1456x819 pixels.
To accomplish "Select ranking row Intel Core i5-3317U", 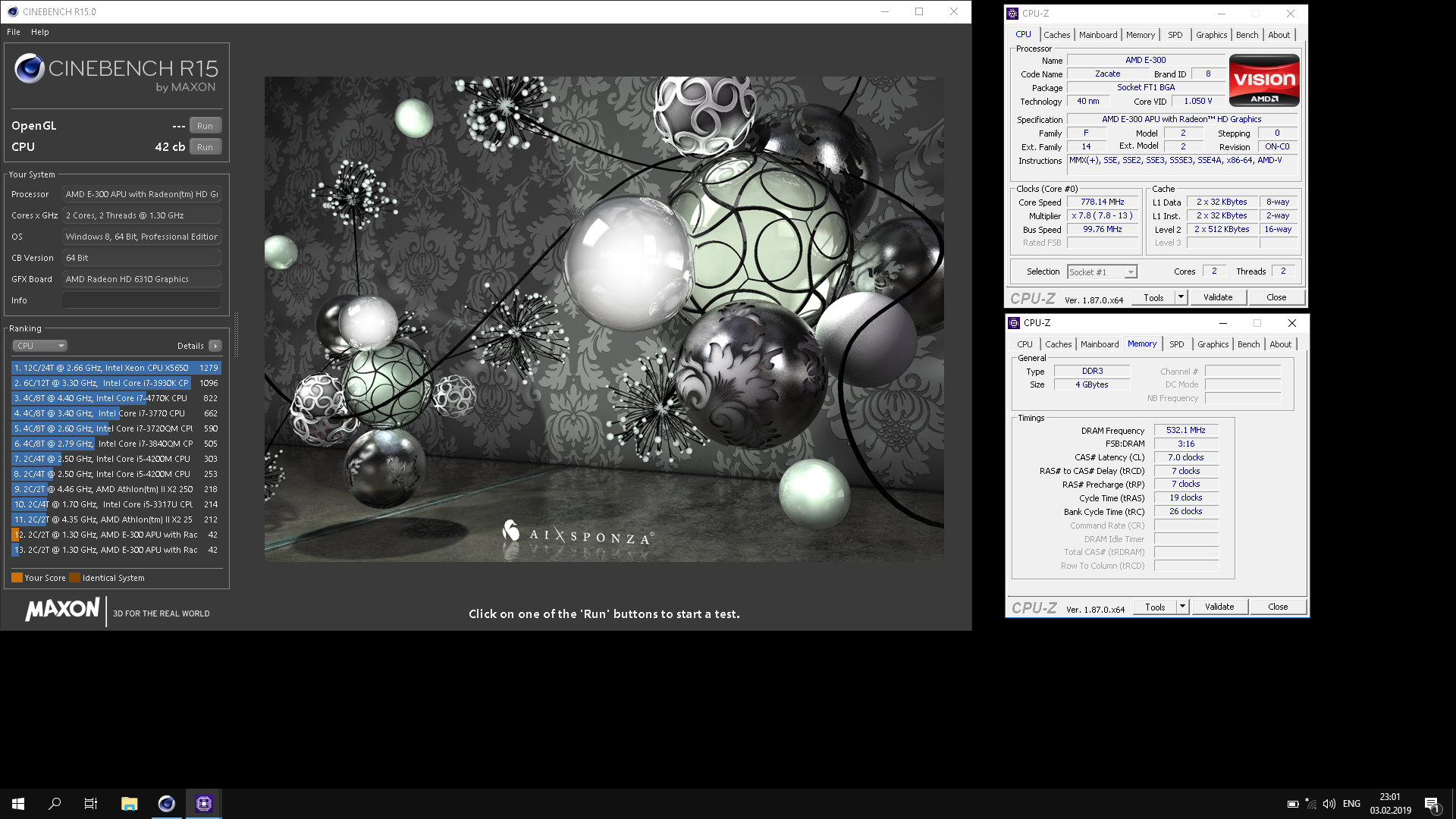I will tap(116, 504).
